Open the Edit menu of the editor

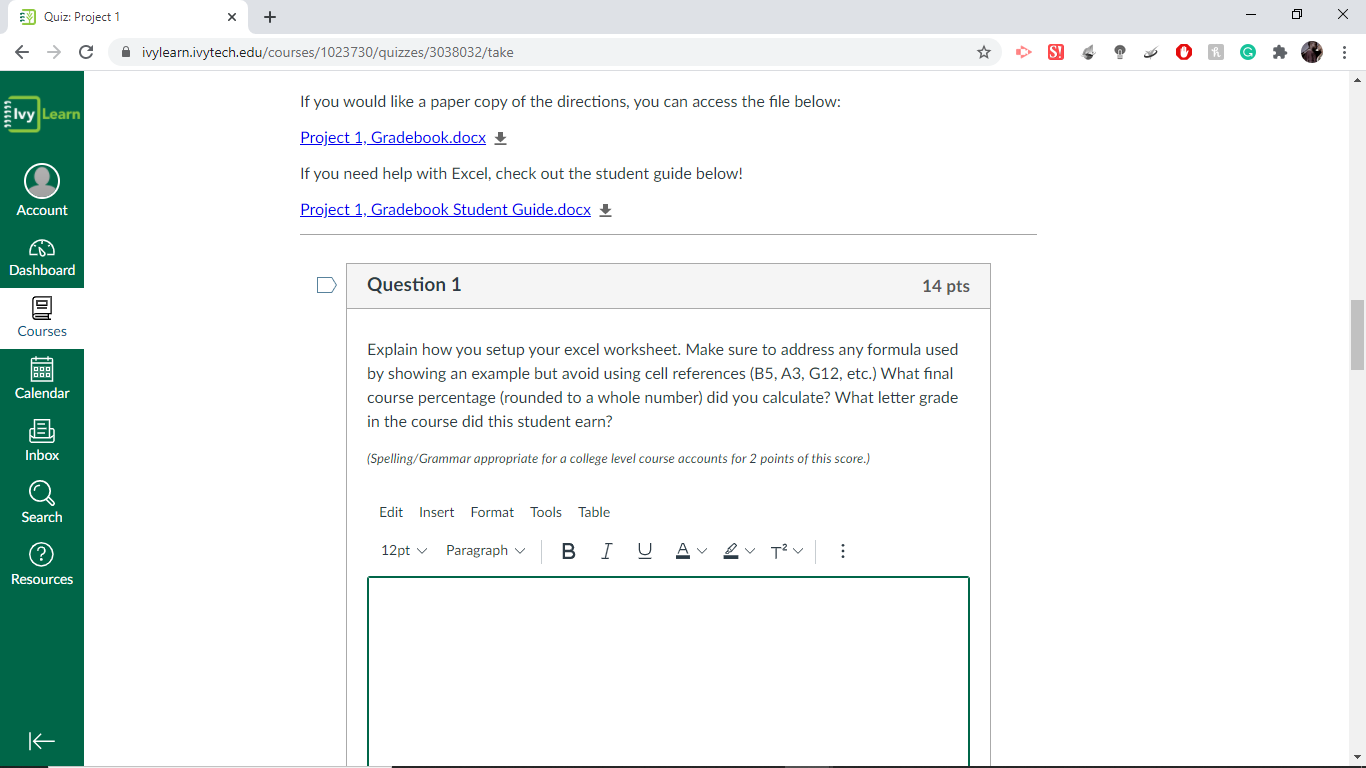pos(391,512)
